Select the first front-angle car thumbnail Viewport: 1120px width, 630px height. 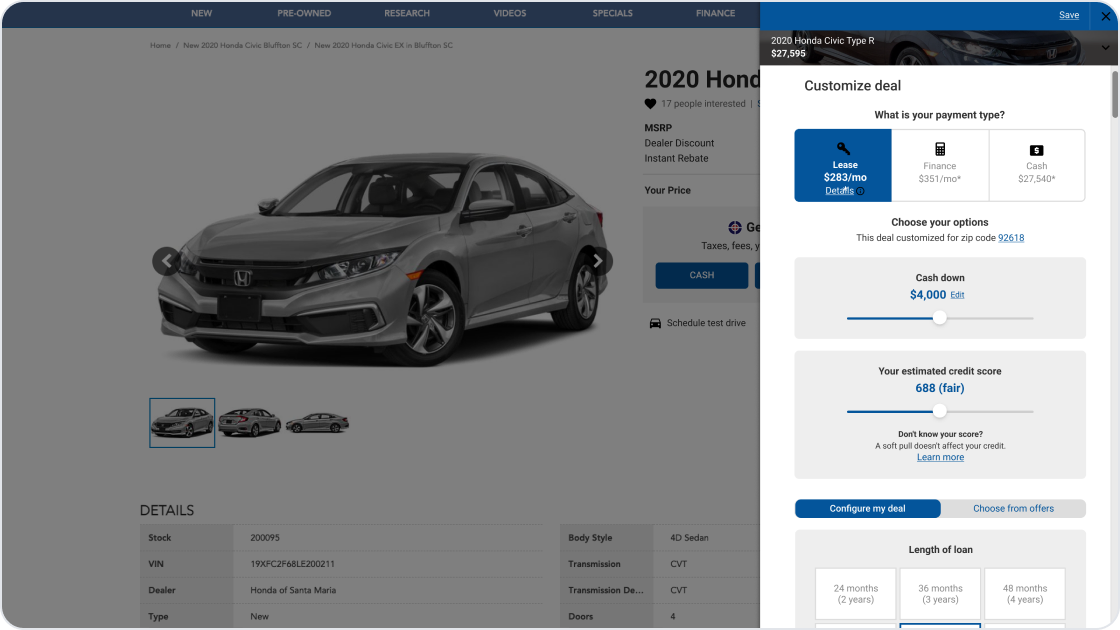coord(182,423)
